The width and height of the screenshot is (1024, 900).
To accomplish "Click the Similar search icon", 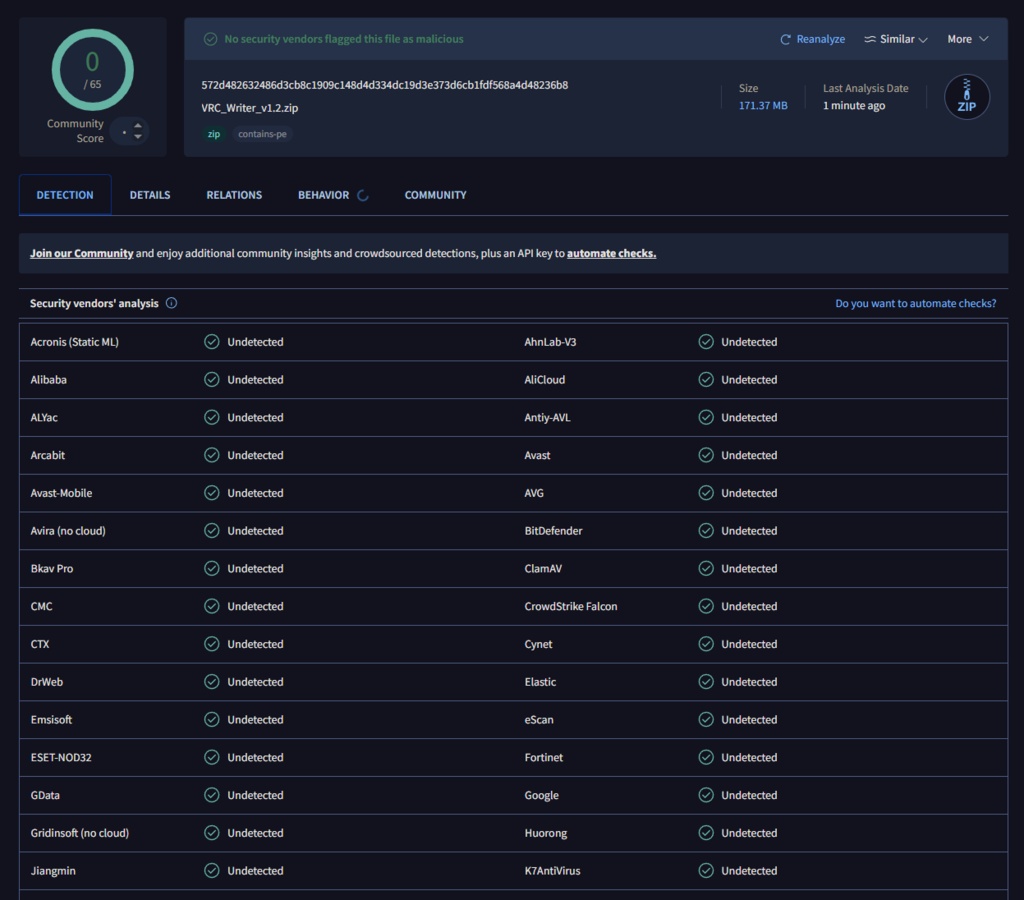I will tap(870, 39).
